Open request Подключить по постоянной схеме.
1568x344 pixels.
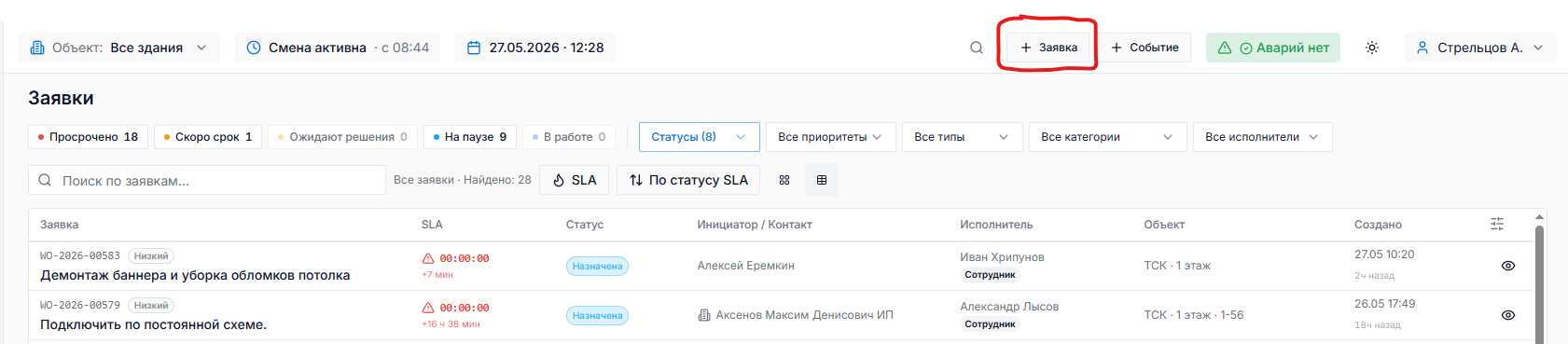point(153,324)
